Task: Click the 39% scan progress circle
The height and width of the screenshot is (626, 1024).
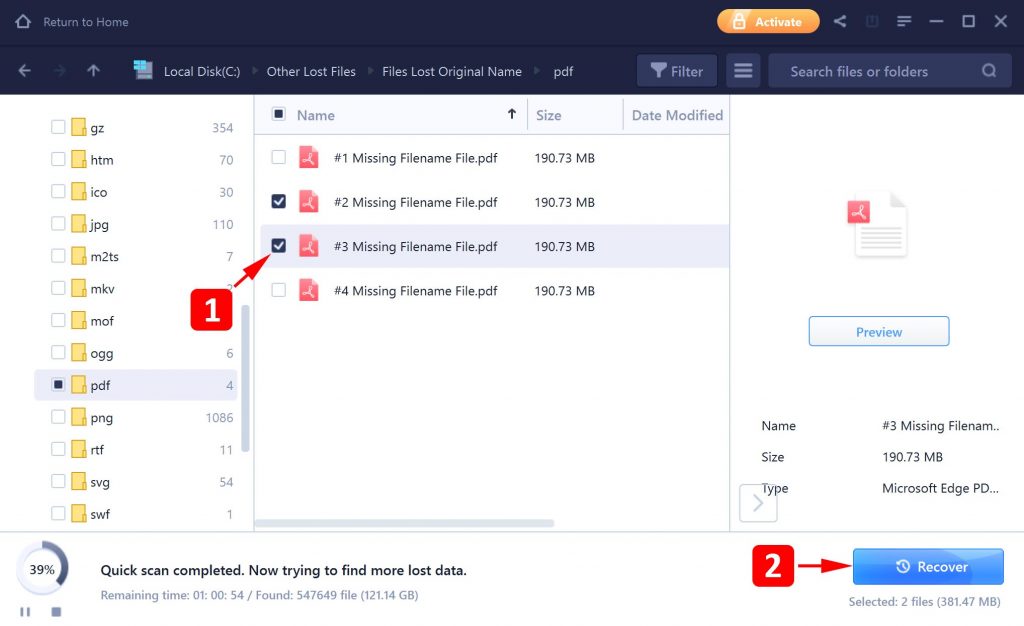Action: click(x=41, y=567)
